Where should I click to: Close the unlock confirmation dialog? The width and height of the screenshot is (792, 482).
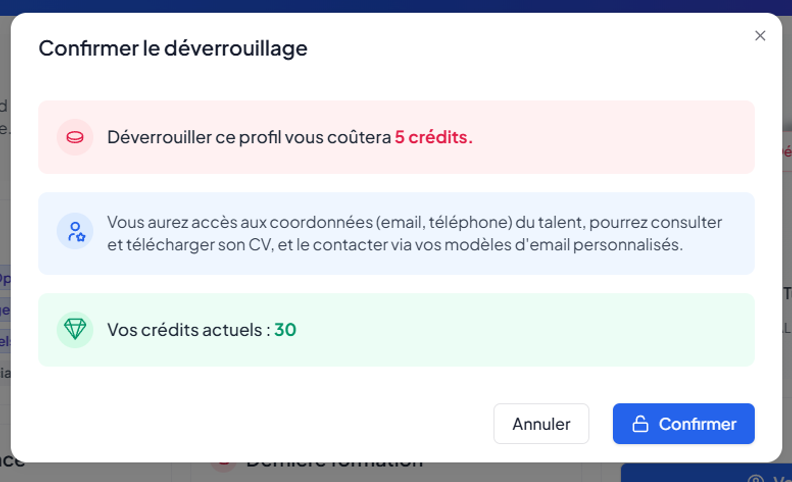(x=760, y=36)
